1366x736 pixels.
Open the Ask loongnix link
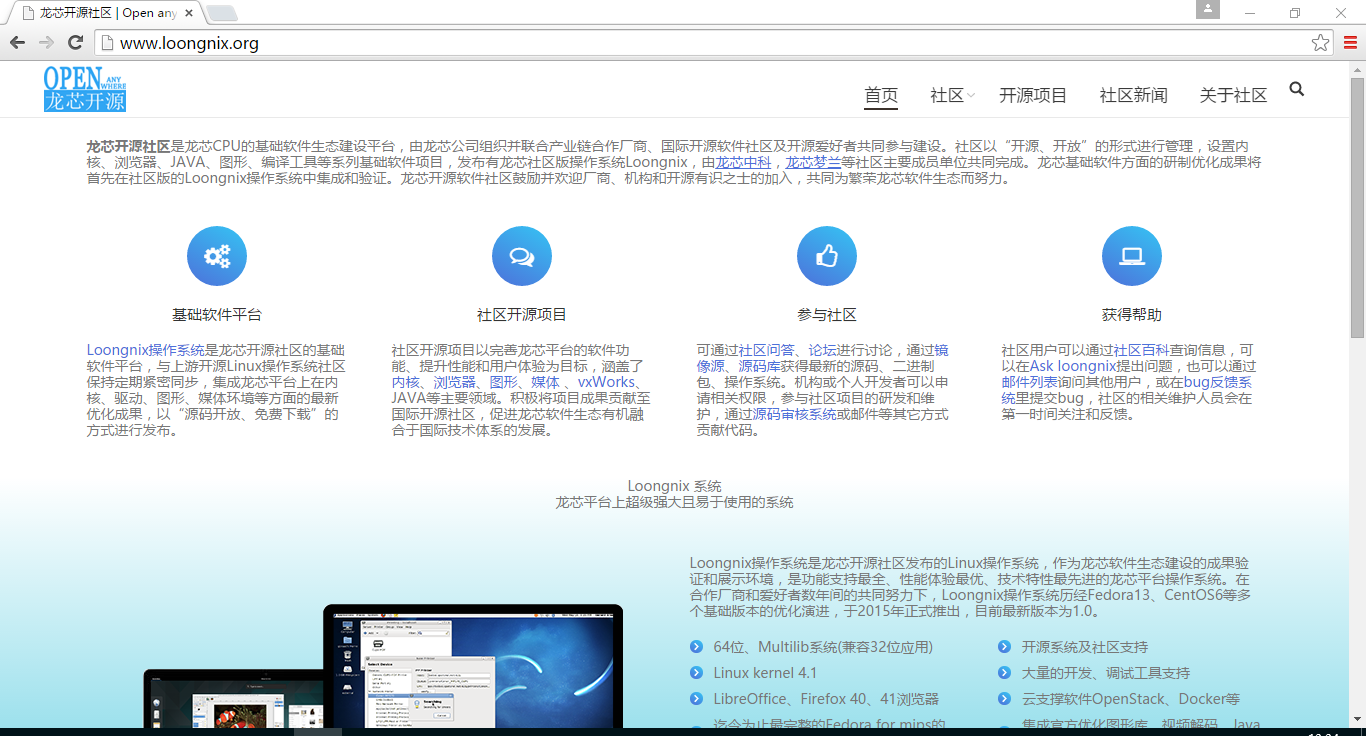(1073, 366)
